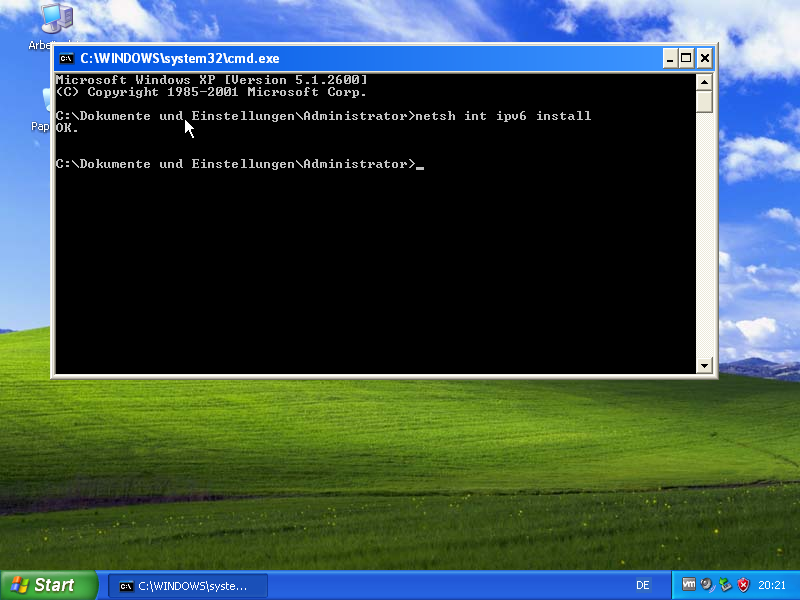The height and width of the screenshot is (600, 800).
Task: Maximize the cmd.exe window
Action: click(x=686, y=59)
